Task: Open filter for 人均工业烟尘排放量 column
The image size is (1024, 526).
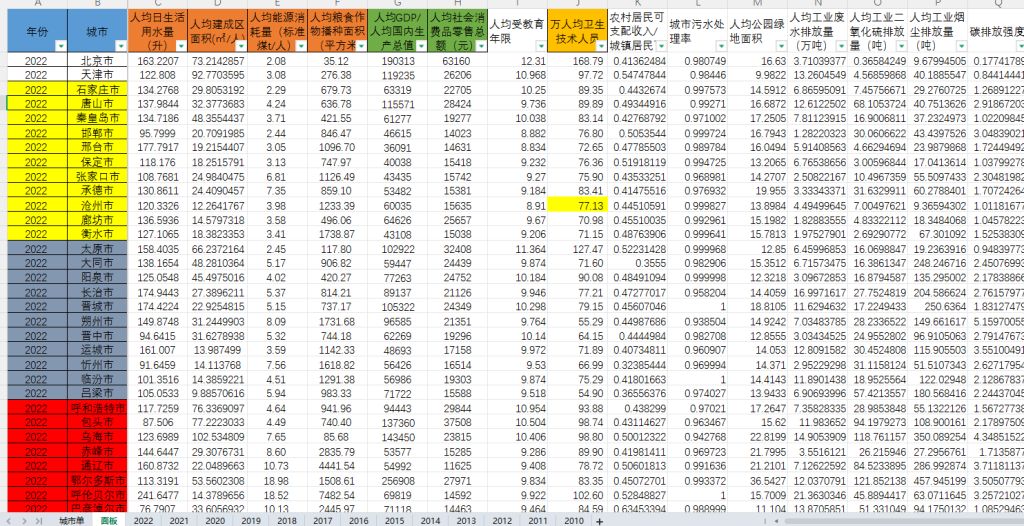Action: click(961, 46)
